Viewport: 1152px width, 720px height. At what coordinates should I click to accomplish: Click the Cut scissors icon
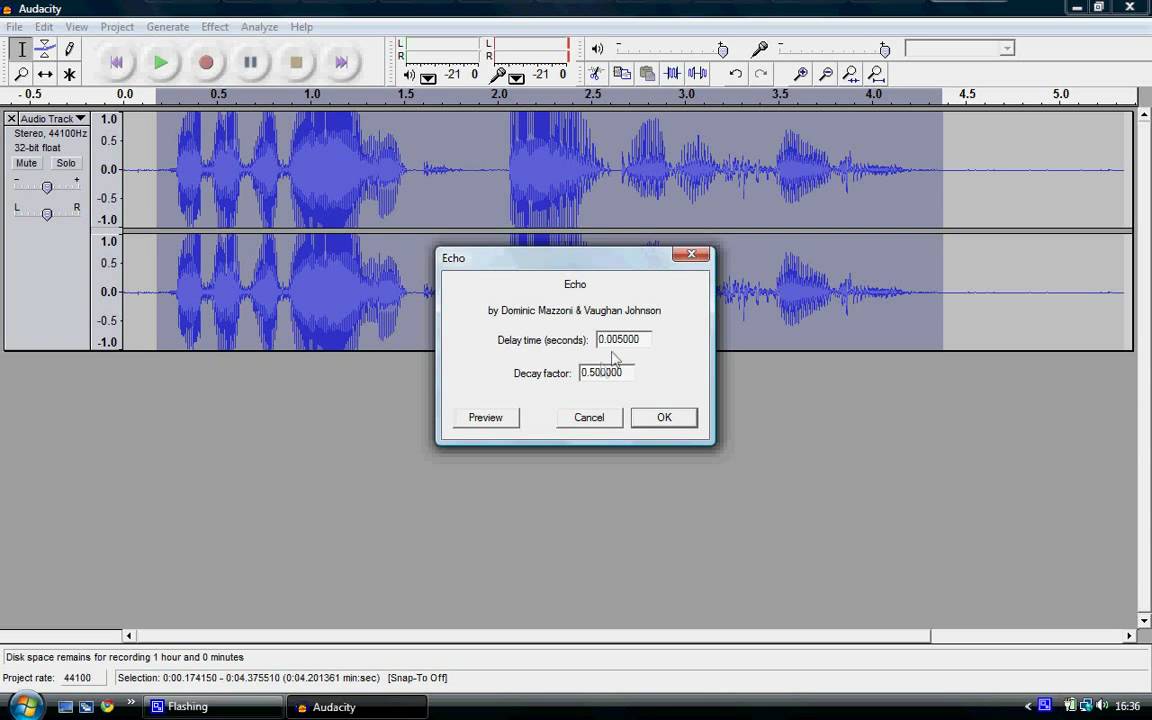pyautogui.click(x=596, y=73)
